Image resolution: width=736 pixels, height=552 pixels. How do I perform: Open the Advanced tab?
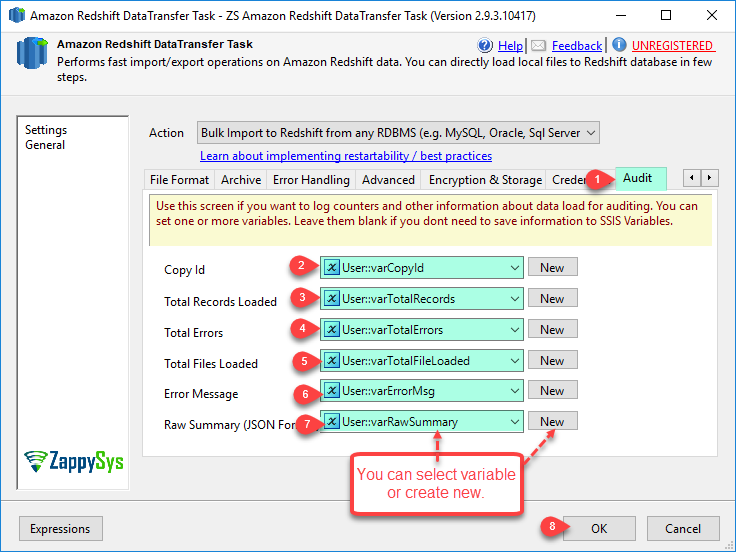tap(388, 180)
